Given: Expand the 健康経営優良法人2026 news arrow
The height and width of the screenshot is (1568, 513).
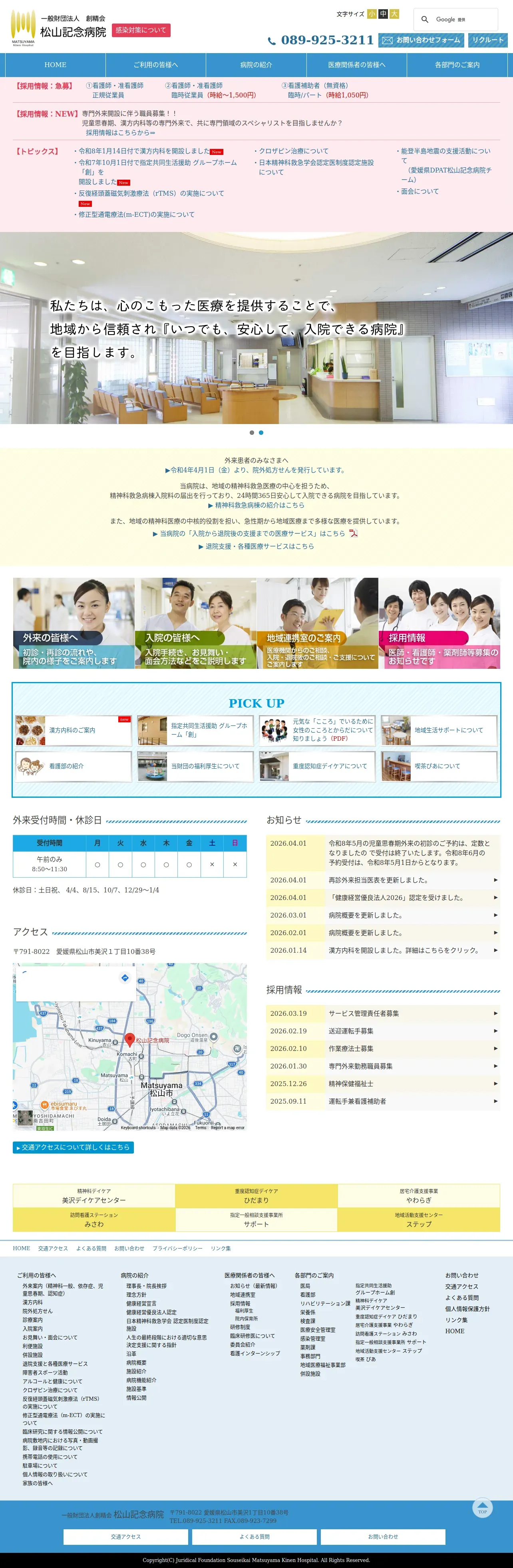Looking at the screenshot, I should 495,898.
